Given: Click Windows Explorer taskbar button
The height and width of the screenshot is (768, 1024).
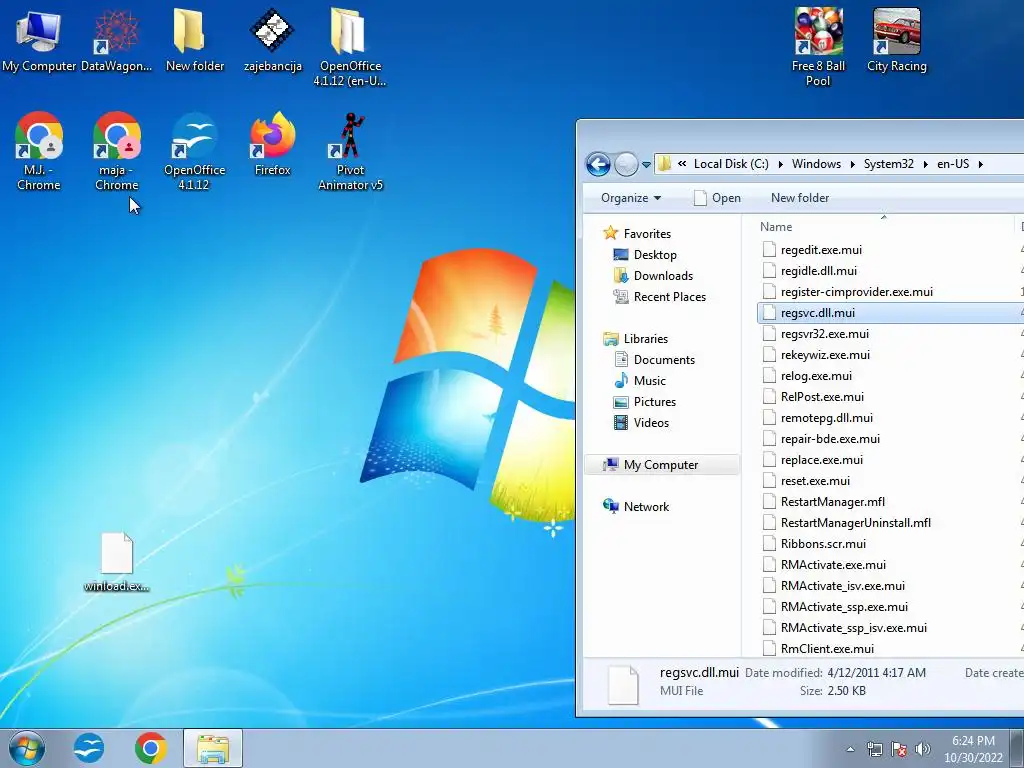Looking at the screenshot, I should [x=213, y=748].
